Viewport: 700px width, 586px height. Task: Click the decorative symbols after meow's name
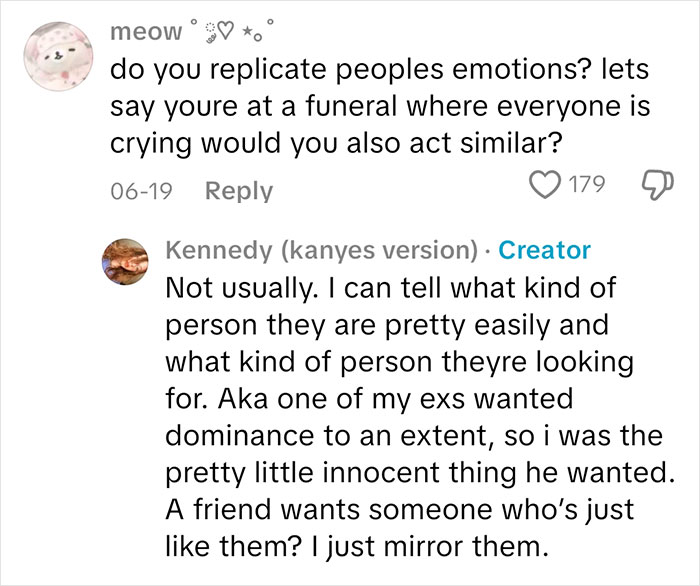click(x=233, y=30)
